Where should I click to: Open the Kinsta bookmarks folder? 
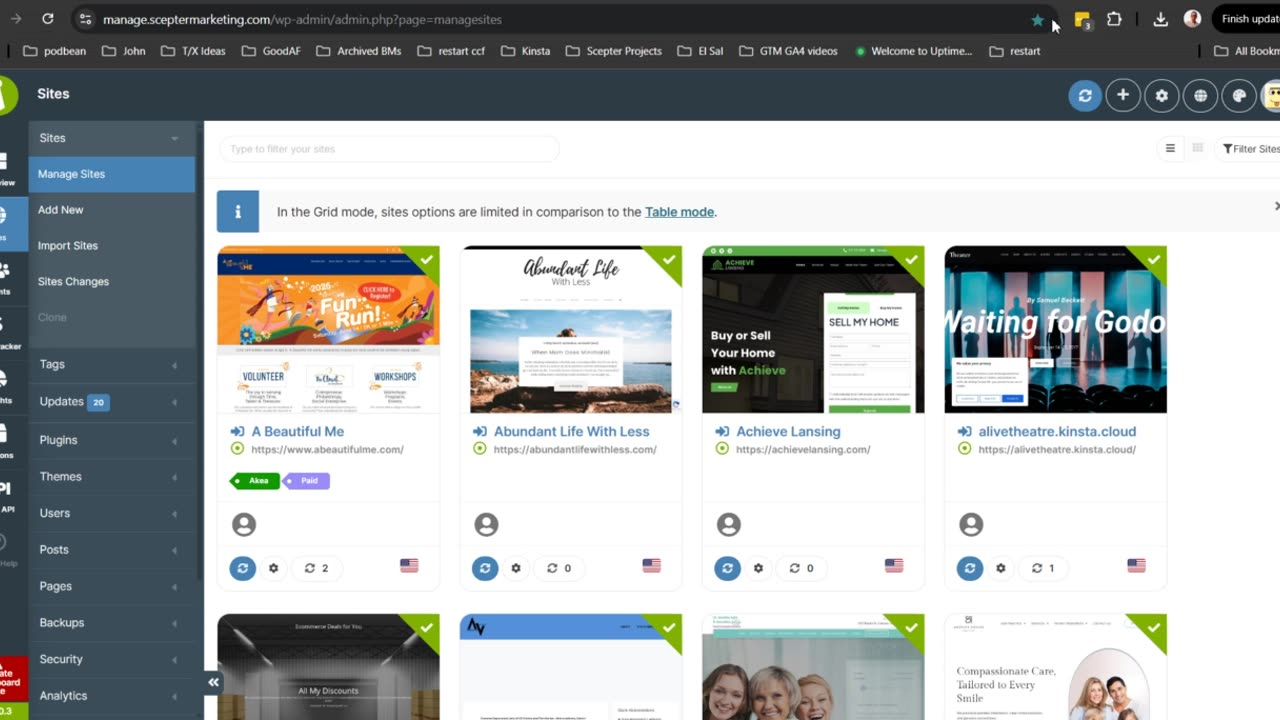pyautogui.click(x=526, y=51)
